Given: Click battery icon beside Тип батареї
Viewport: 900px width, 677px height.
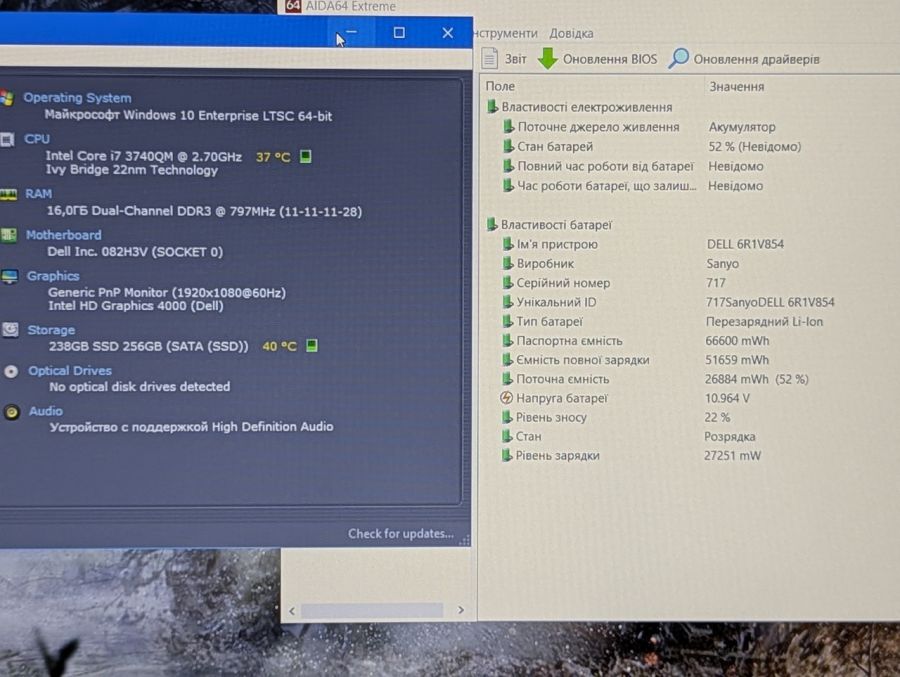Looking at the screenshot, I should (x=507, y=322).
